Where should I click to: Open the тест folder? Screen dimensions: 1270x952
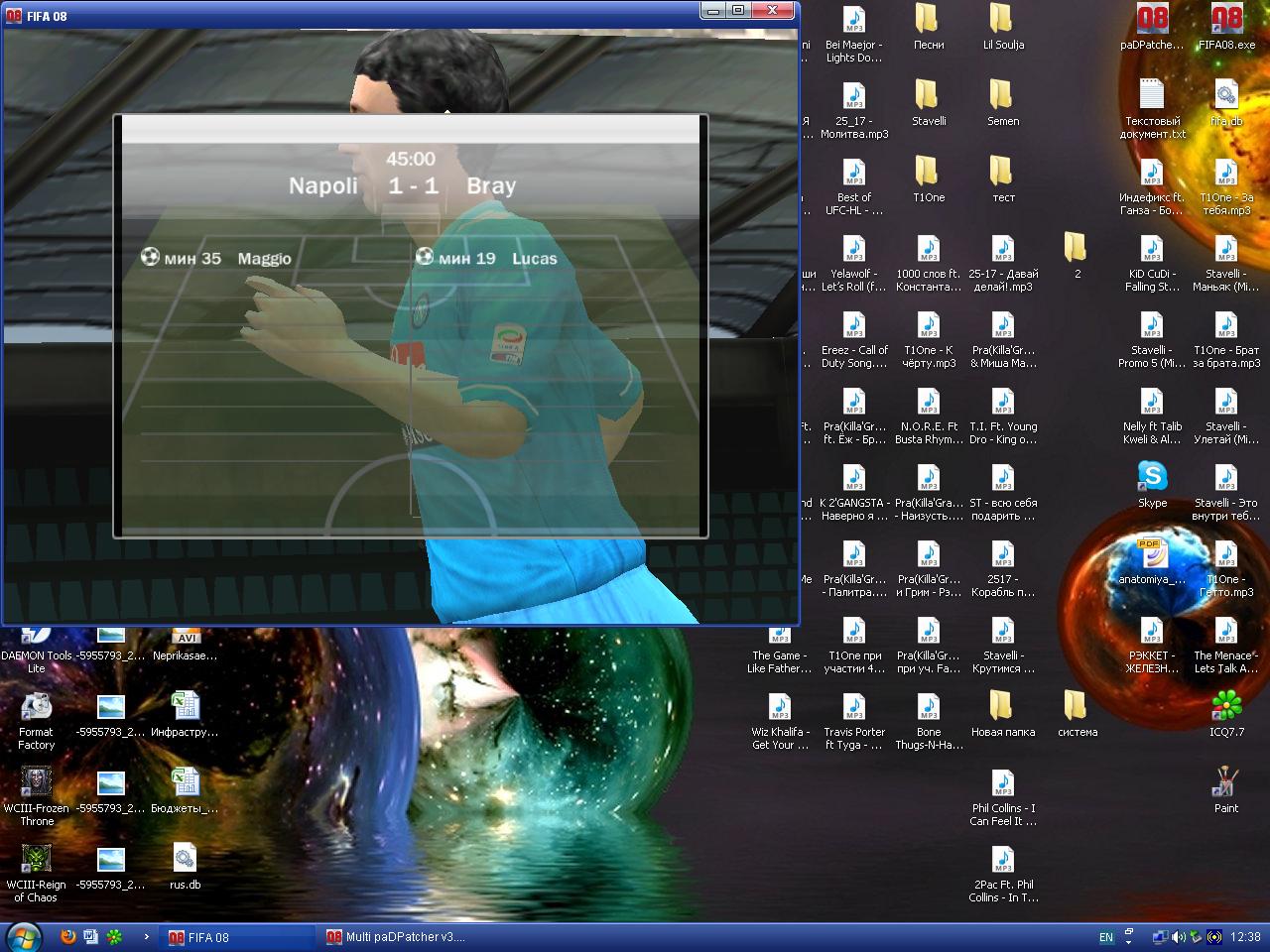tap(1003, 179)
